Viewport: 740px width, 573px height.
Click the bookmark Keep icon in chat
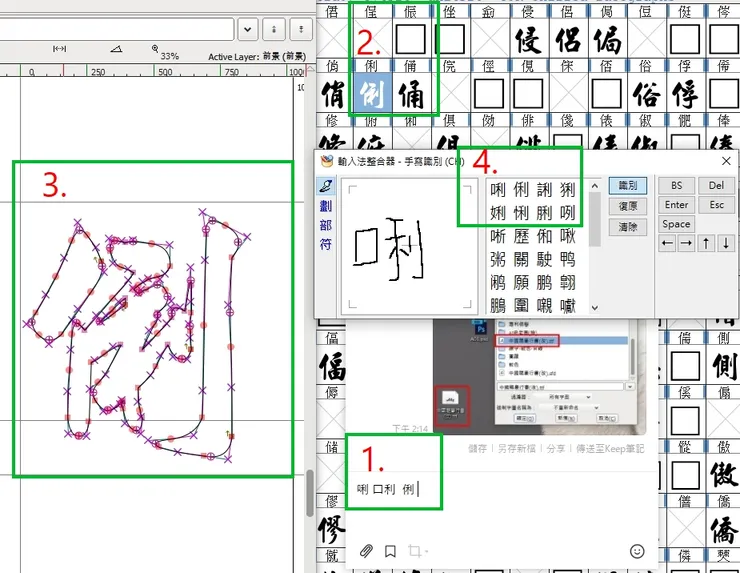coord(390,551)
